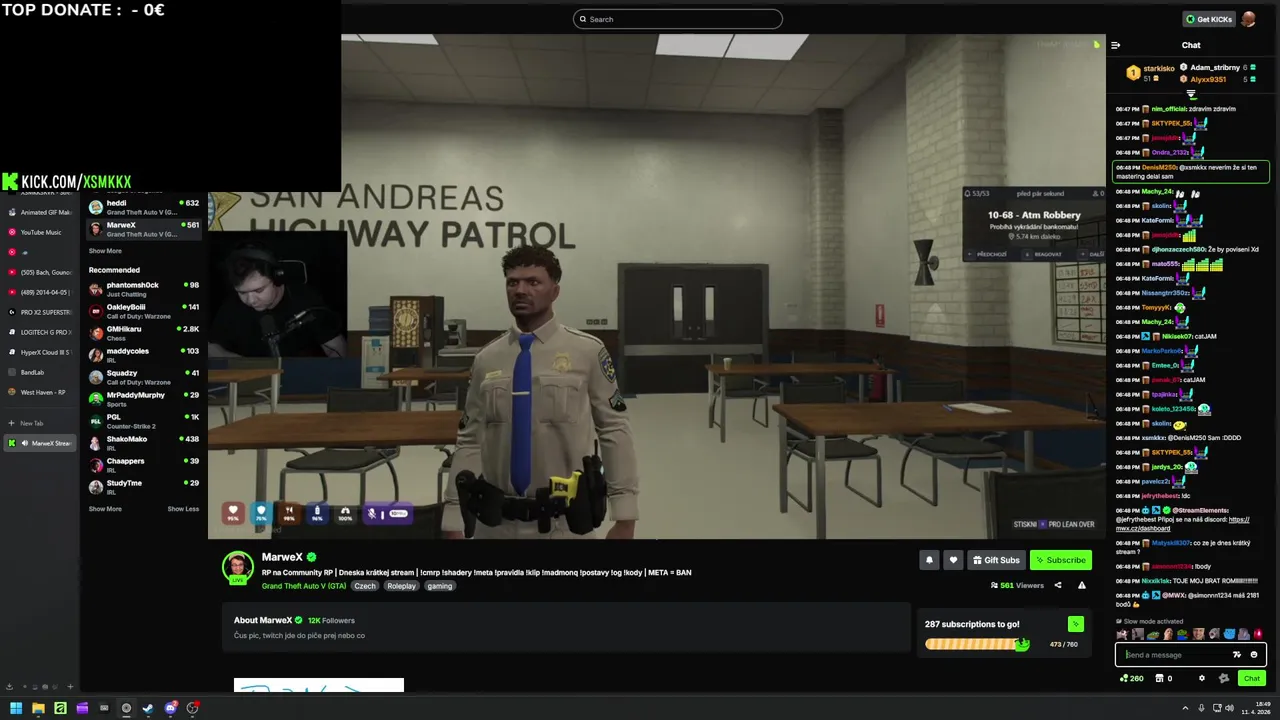Switch to the Animated GIF Maker browser tab
The height and width of the screenshot is (720, 1280).
pyautogui.click(x=39, y=212)
